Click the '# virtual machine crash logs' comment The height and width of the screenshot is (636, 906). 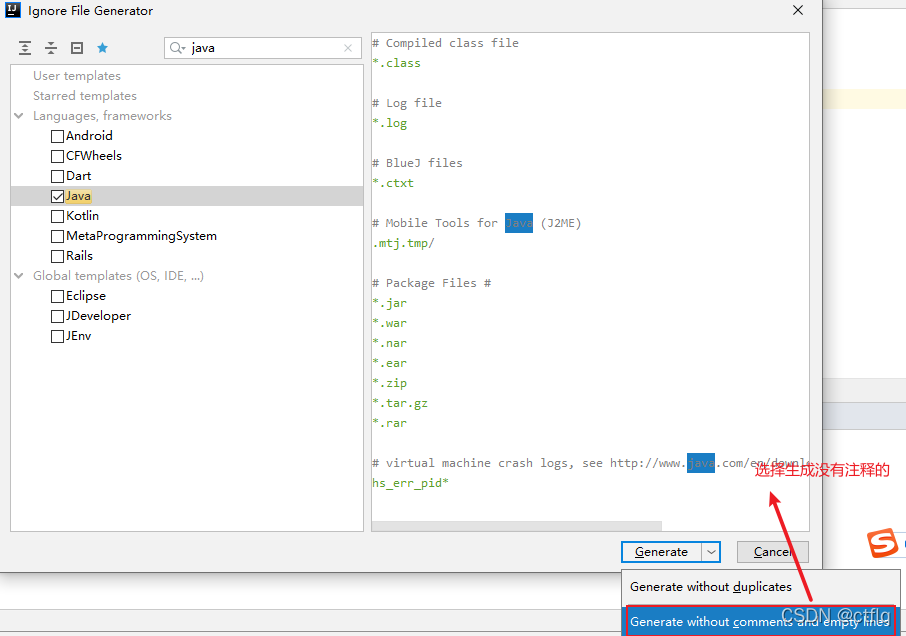(590, 463)
